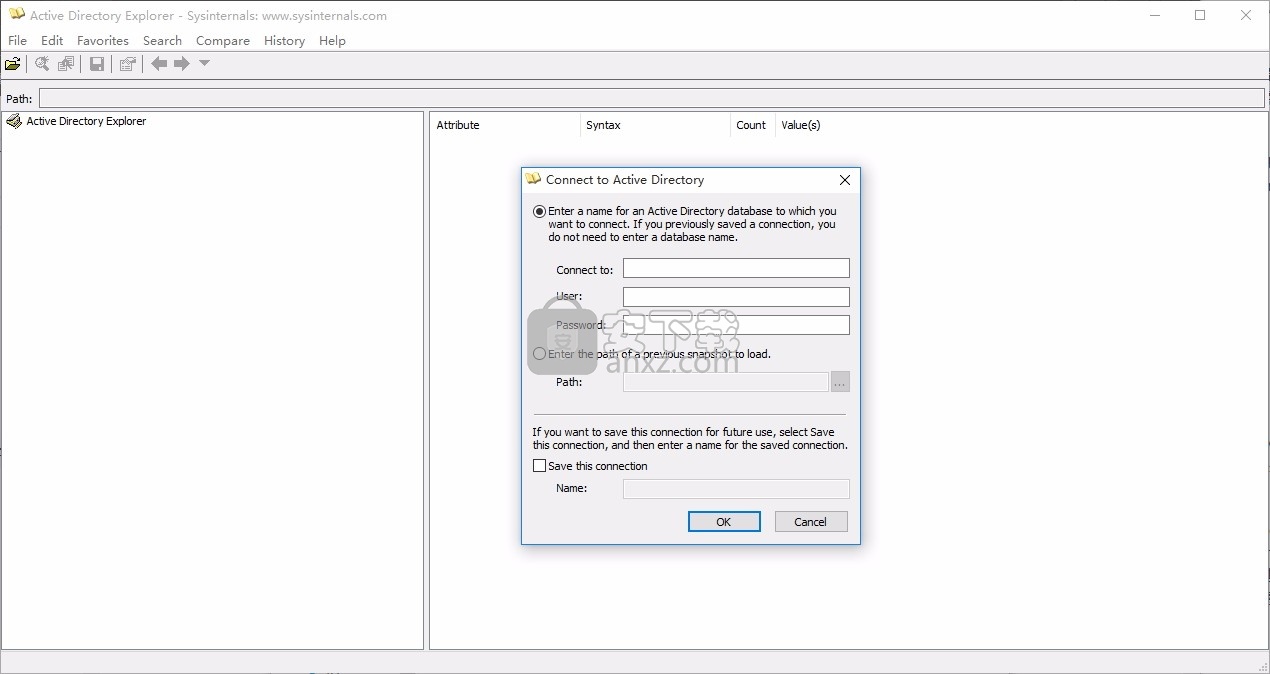Viewport: 1270px width, 674px height.
Task: Minimize the Active Directory Explorer window
Action: pyautogui.click(x=1155, y=15)
